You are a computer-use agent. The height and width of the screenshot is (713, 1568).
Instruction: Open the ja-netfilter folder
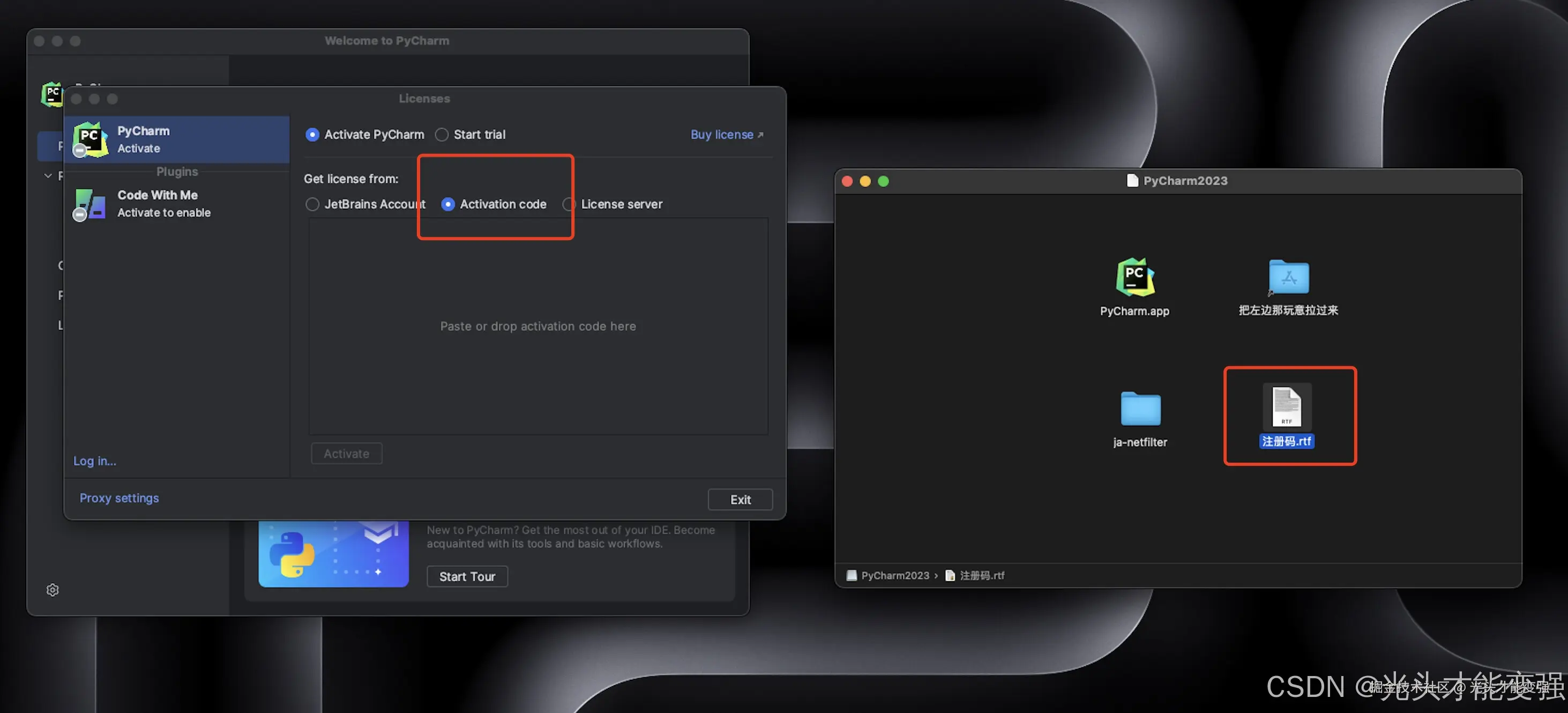coord(1140,409)
